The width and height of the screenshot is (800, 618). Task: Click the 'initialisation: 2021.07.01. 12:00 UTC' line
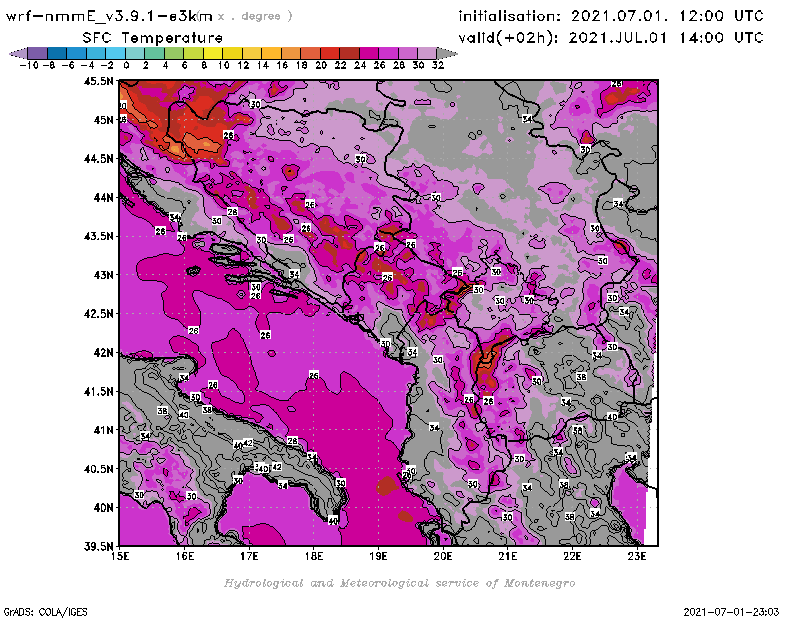[x=611, y=16]
